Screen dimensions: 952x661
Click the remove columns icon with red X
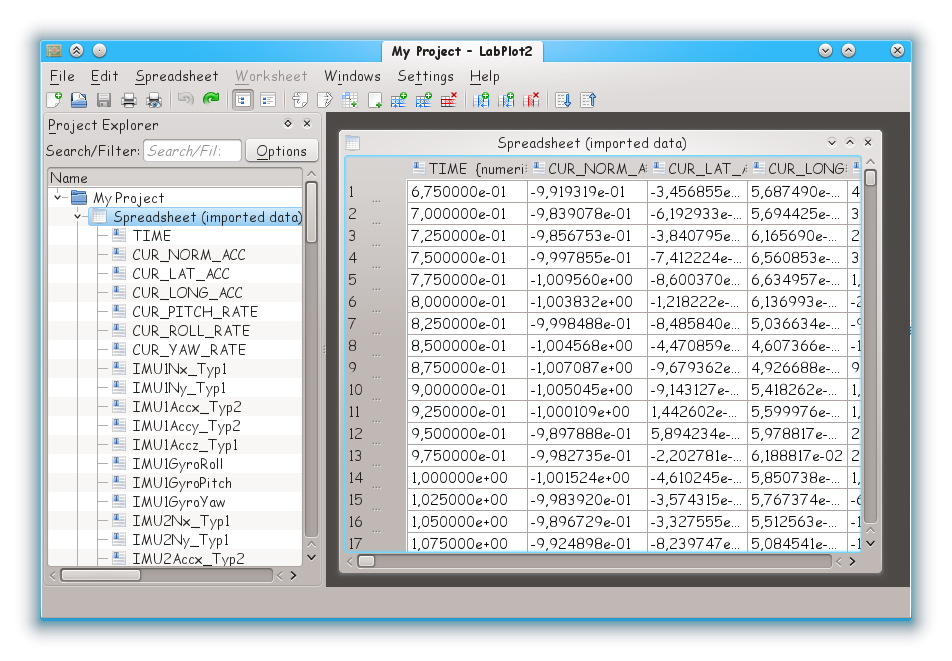tap(532, 100)
